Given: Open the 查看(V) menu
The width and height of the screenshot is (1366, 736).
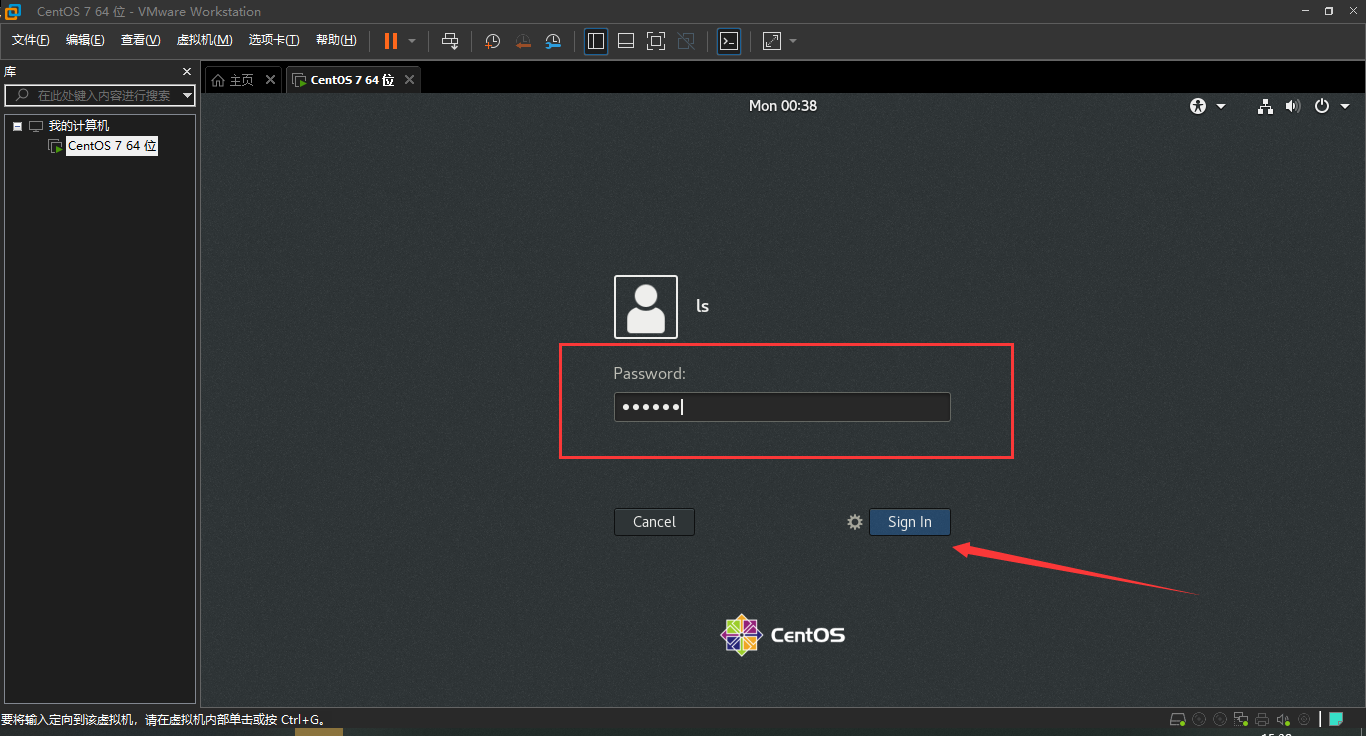Looking at the screenshot, I should pos(140,40).
